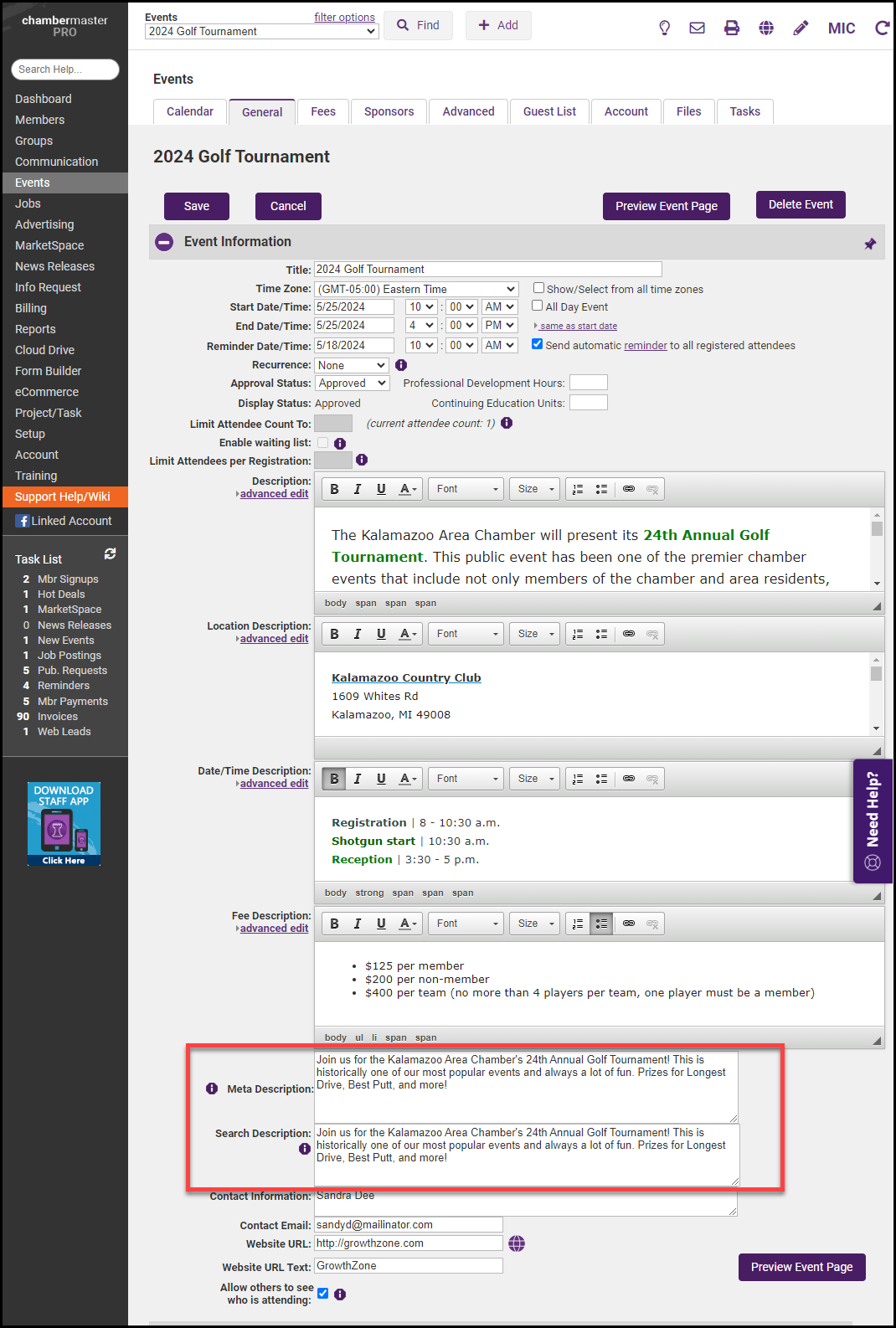Click the Find button in top bar
The width and height of the screenshot is (896, 1328).
click(418, 26)
